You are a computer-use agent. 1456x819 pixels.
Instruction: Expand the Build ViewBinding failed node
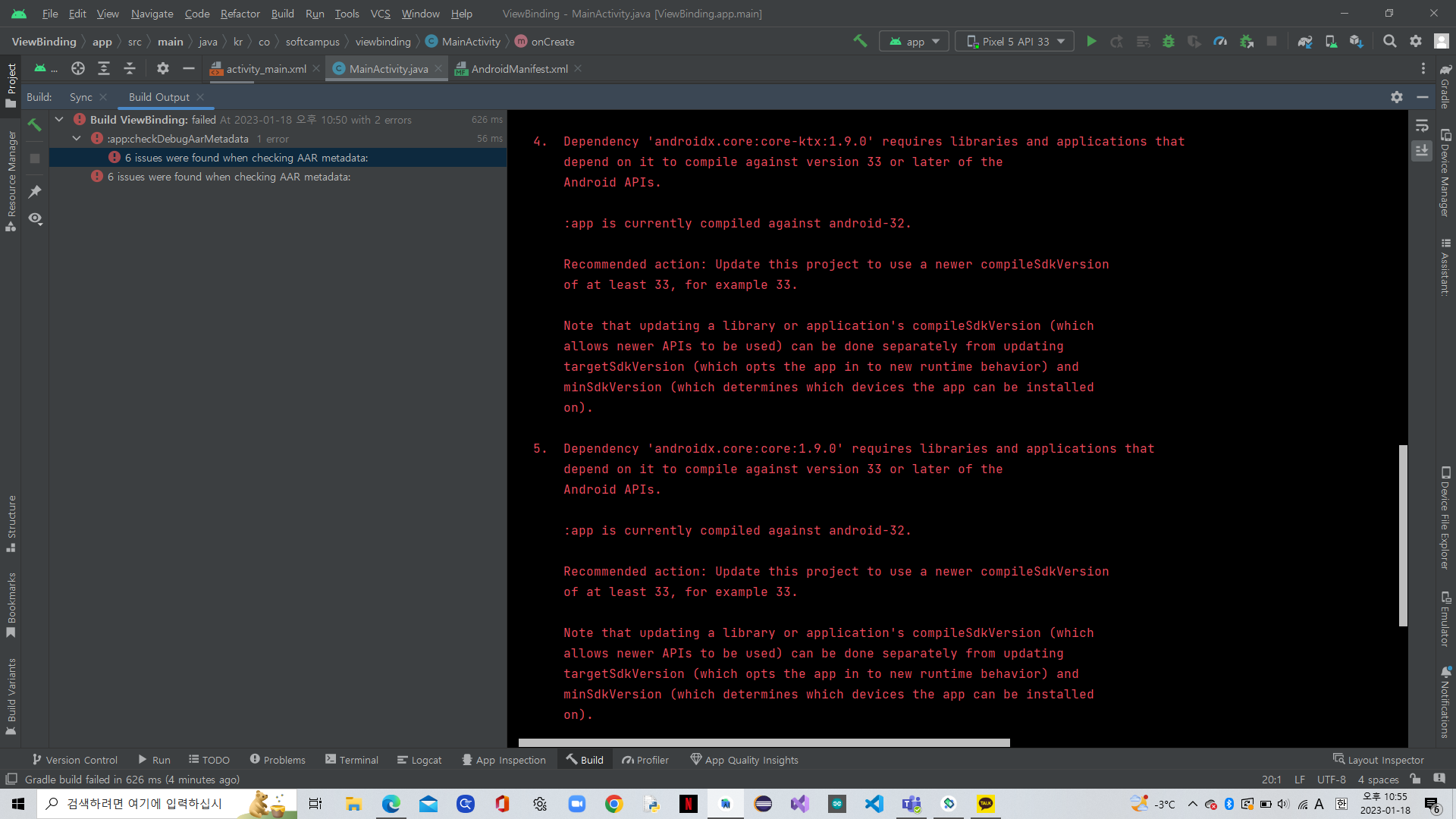click(60, 119)
